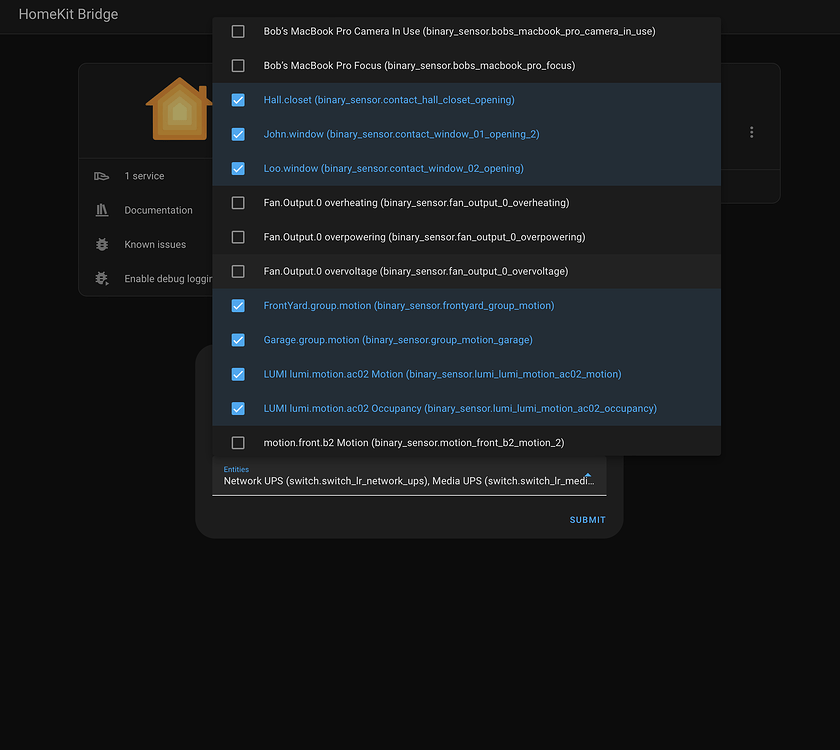Collapse the Entities dropdown with its chevron
This screenshot has width=840, height=750.
588,475
